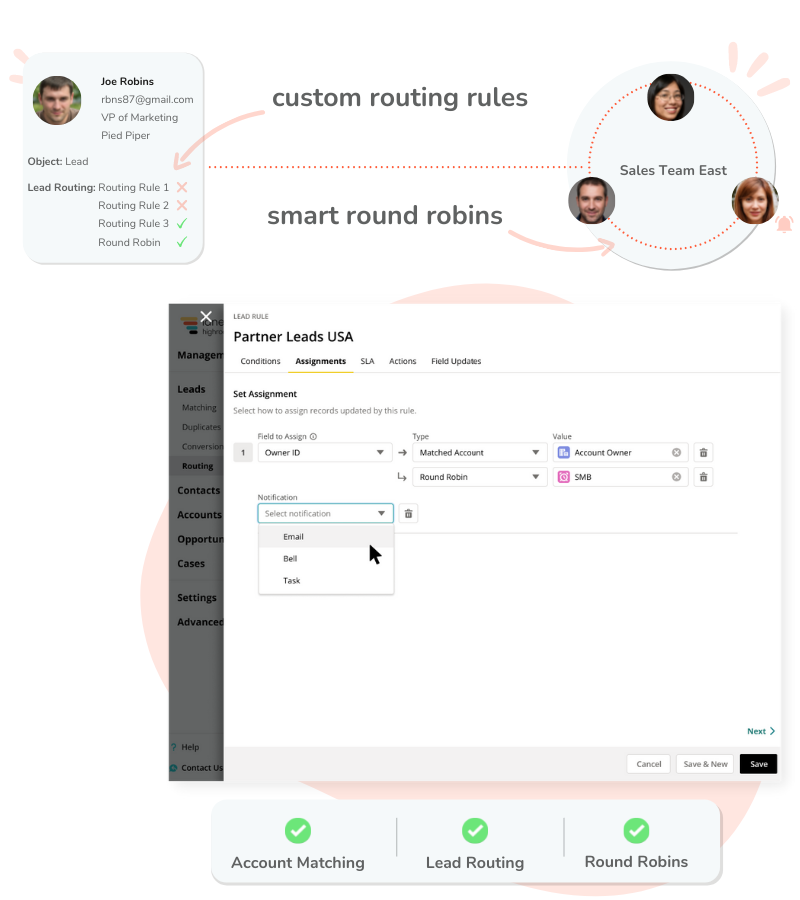
Task: Click the green checkmark above Account Matching
Action: tap(298, 831)
